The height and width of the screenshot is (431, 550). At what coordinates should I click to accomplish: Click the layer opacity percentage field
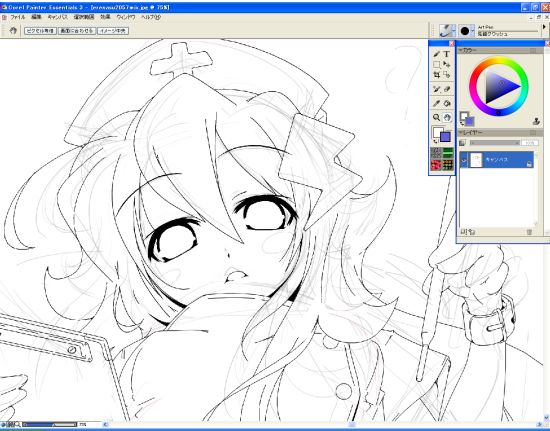coord(530,143)
